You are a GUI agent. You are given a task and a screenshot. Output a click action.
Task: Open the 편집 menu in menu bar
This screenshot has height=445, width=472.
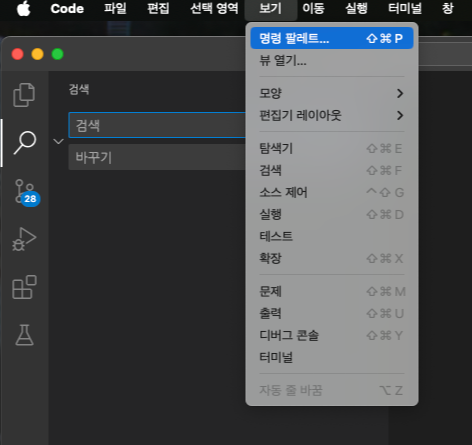click(158, 8)
